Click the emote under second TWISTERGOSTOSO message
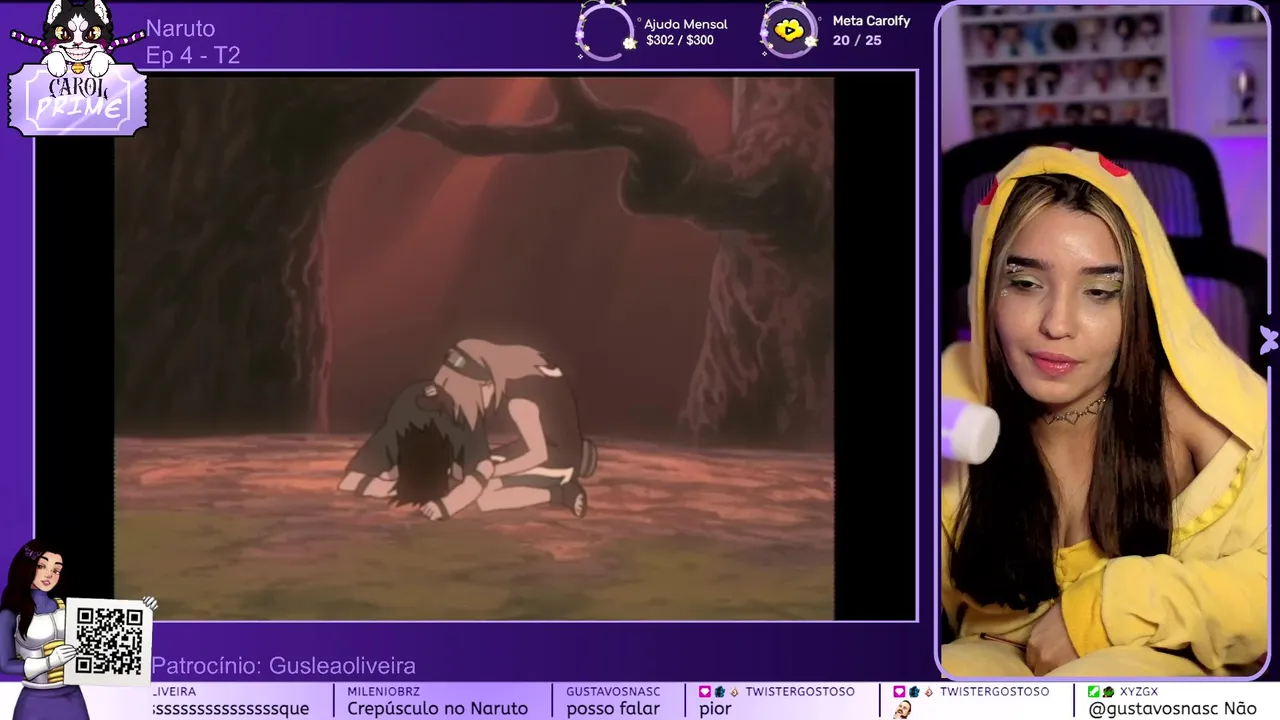1280x720 pixels. pyautogui.click(x=903, y=709)
